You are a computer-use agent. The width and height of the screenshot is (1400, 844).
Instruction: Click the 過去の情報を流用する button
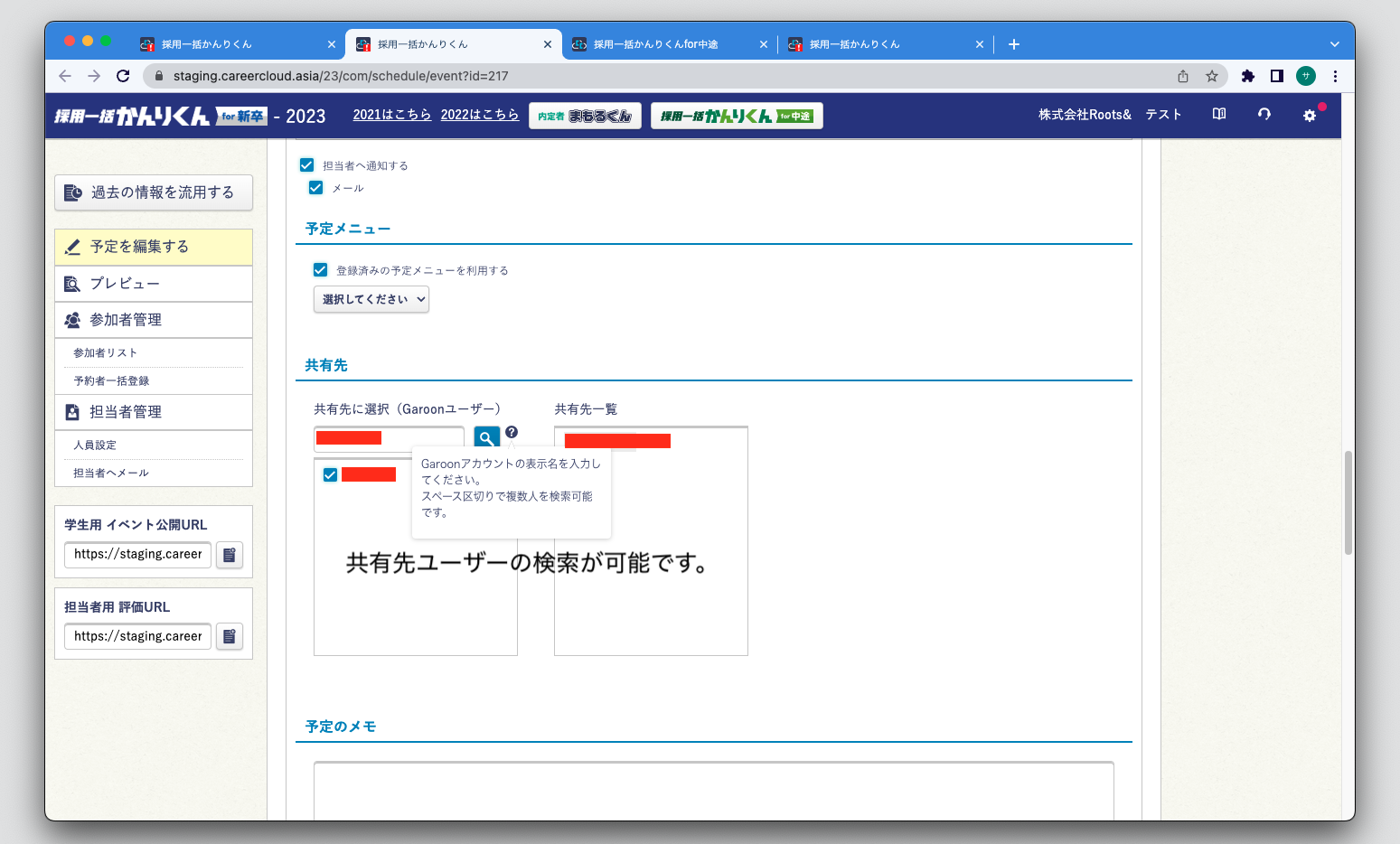coord(153,192)
